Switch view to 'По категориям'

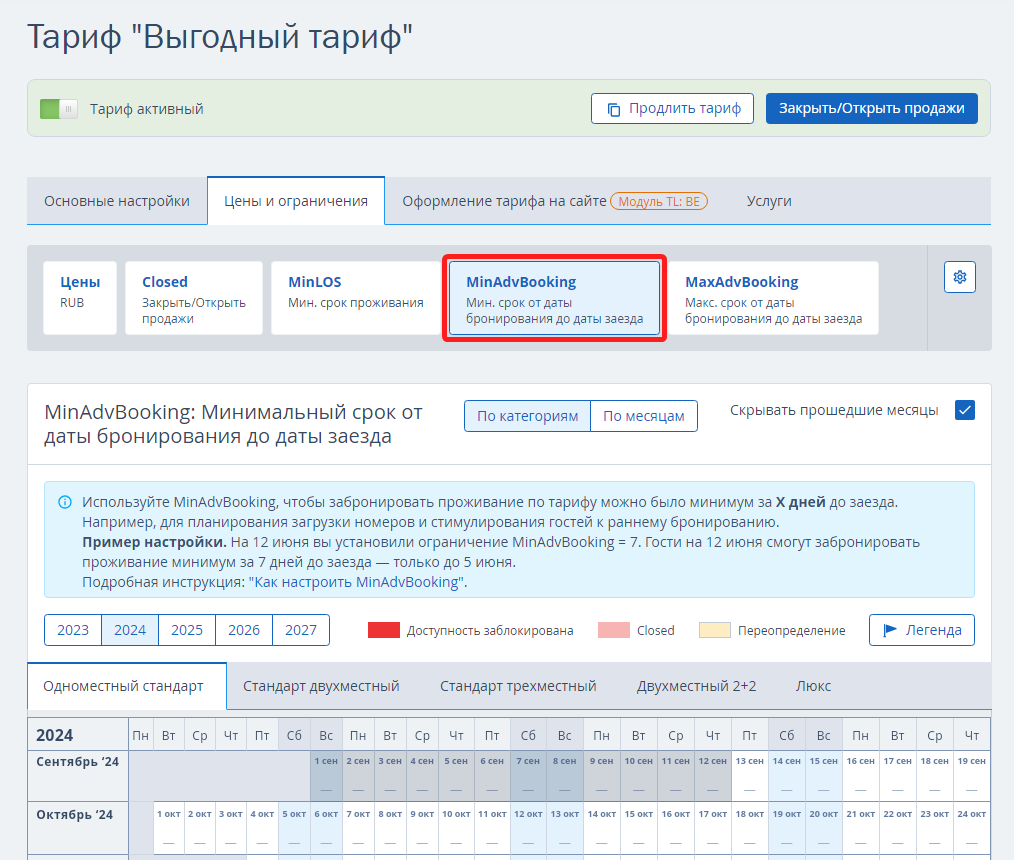point(528,416)
